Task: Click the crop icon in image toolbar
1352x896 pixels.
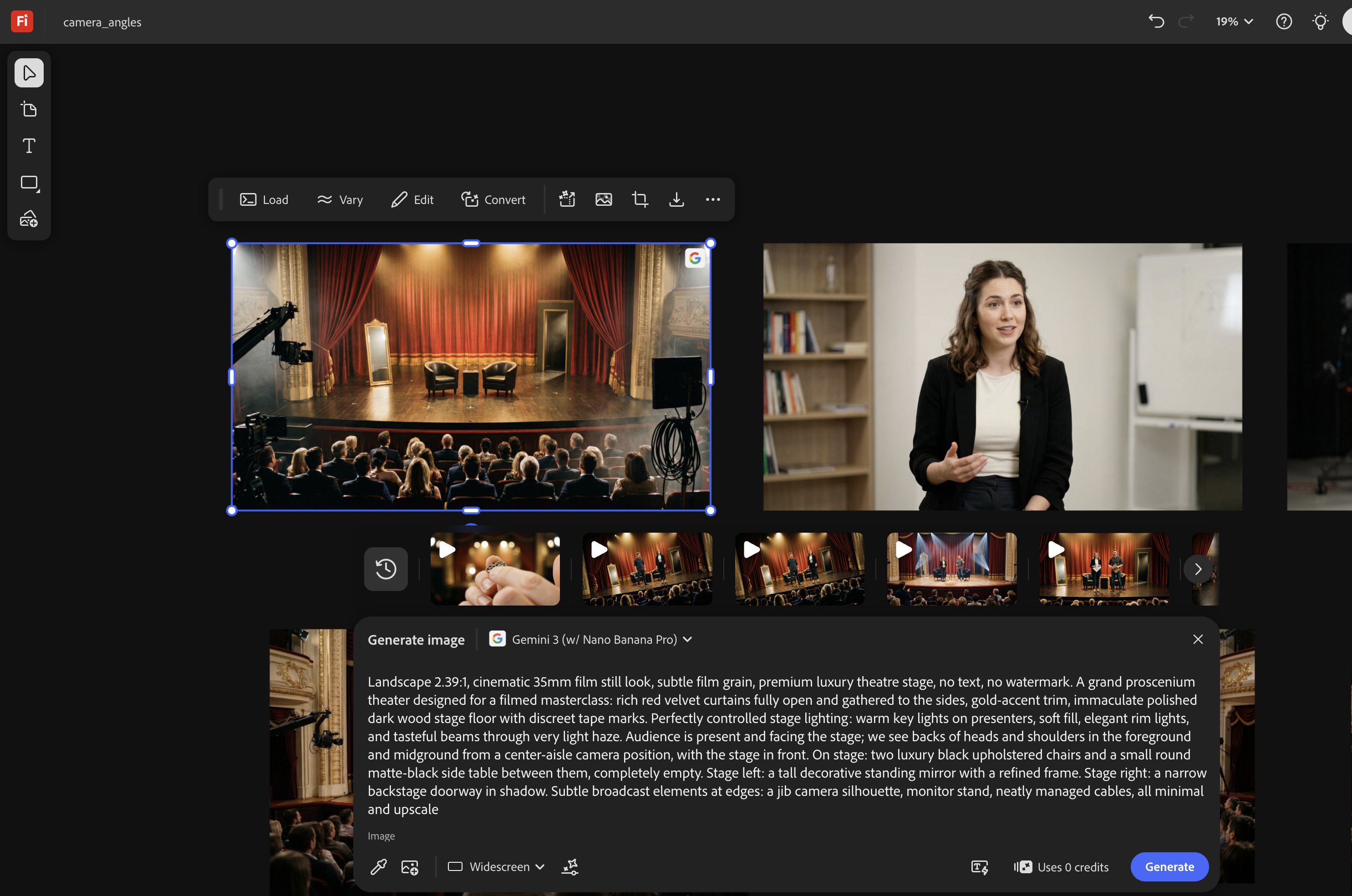Action: pos(640,199)
